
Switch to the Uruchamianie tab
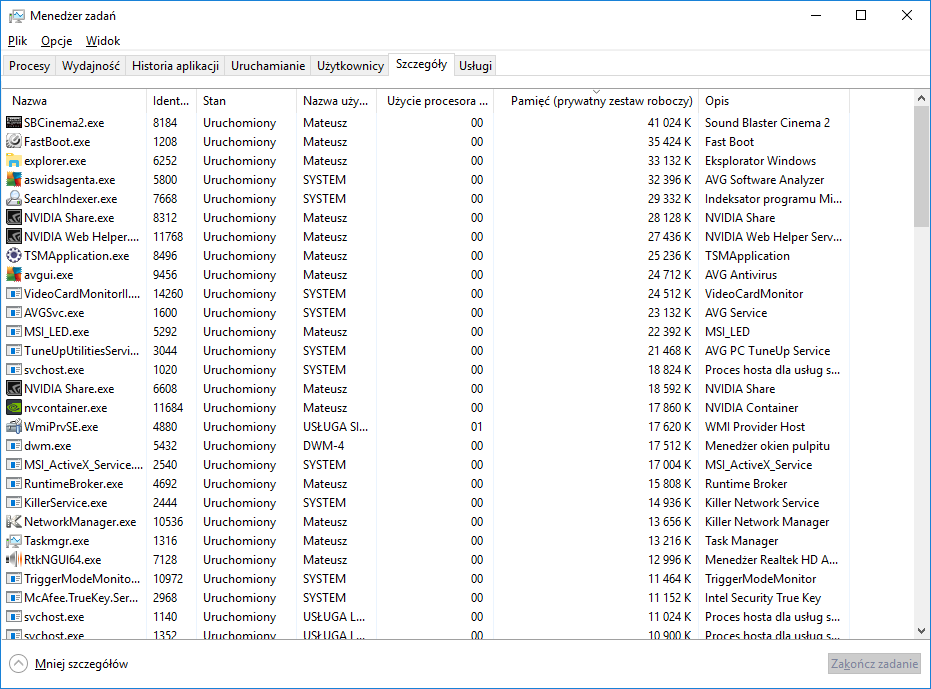[268, 66]
